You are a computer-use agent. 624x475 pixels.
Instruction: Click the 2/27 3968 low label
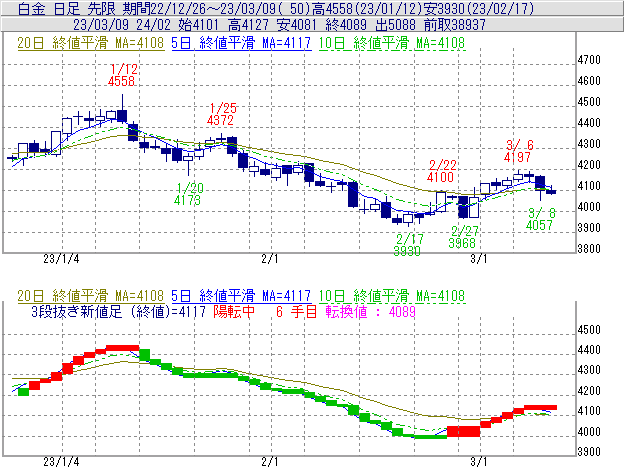coord(464,237)
